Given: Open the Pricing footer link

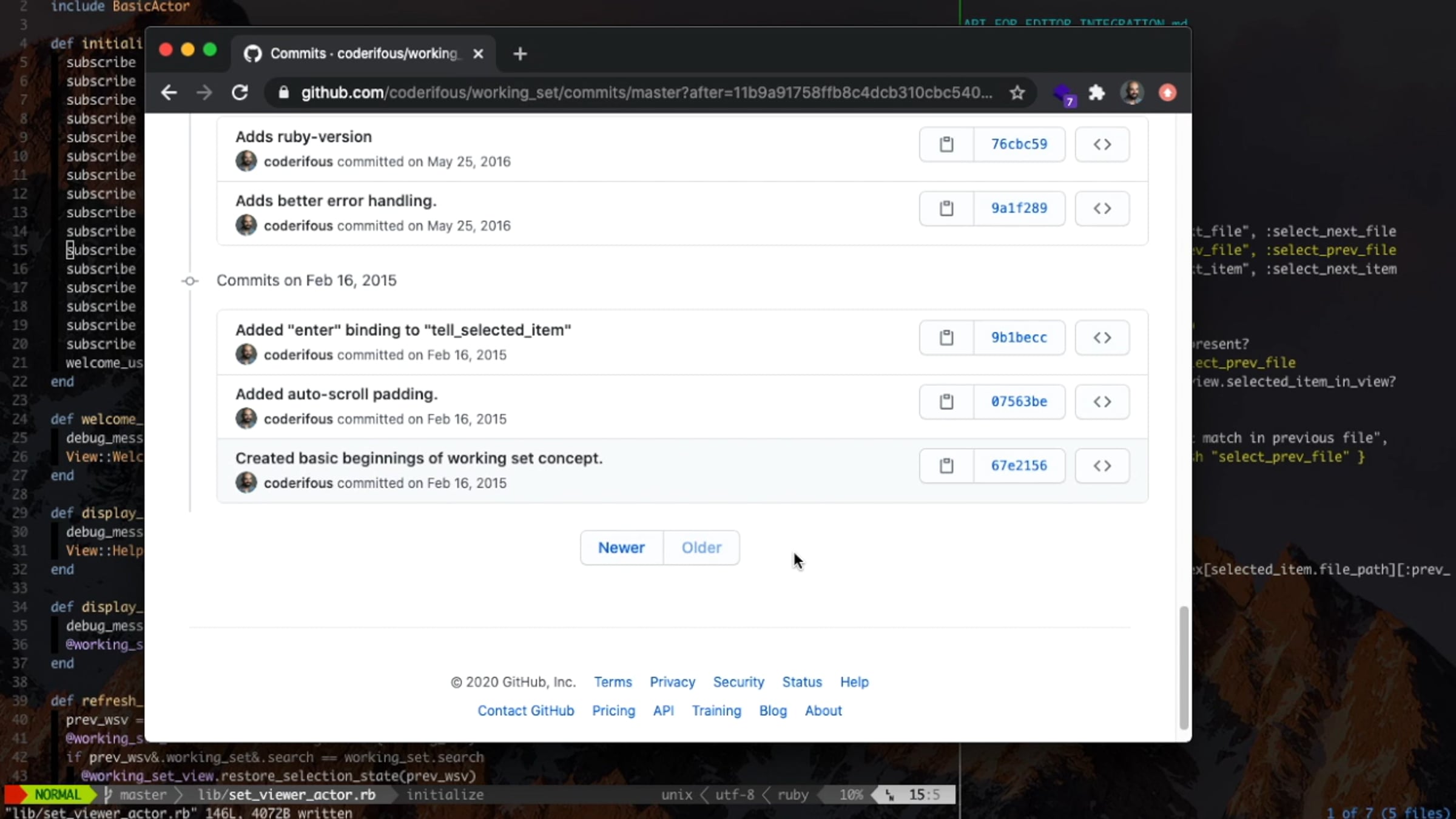Looking at the screenshot, I should [613, 710].
